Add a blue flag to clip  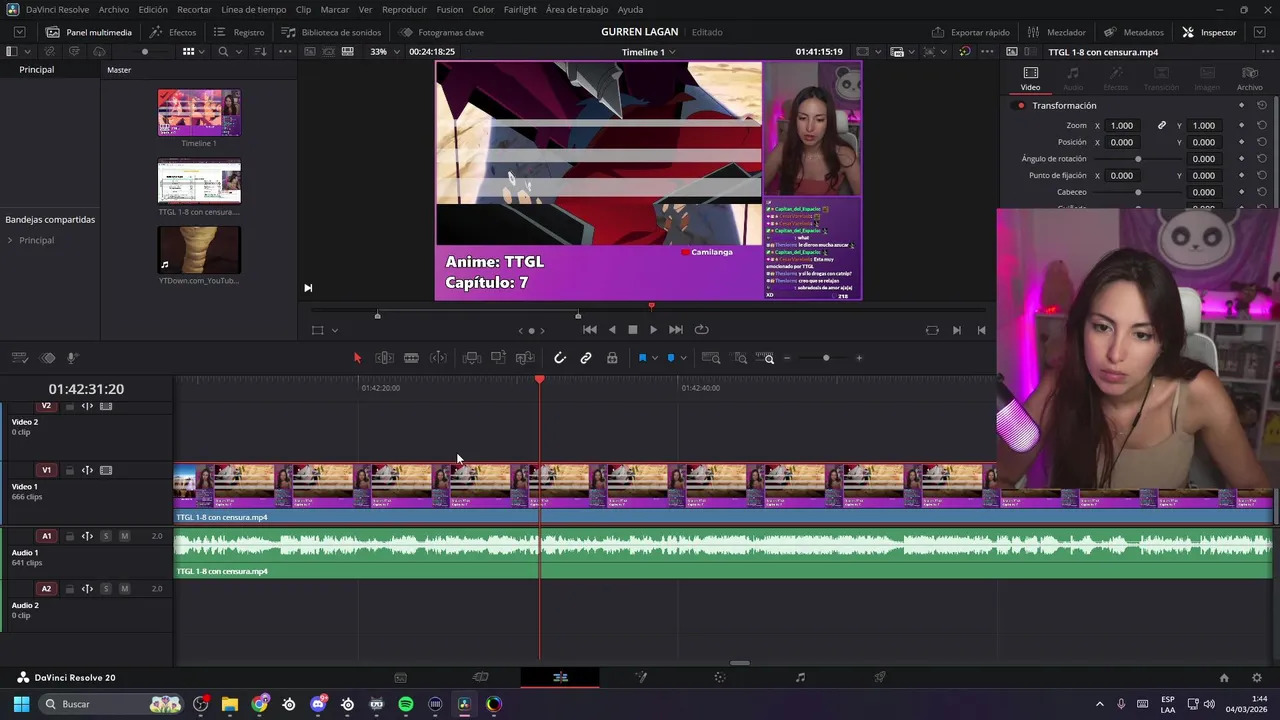click(642, 358)
